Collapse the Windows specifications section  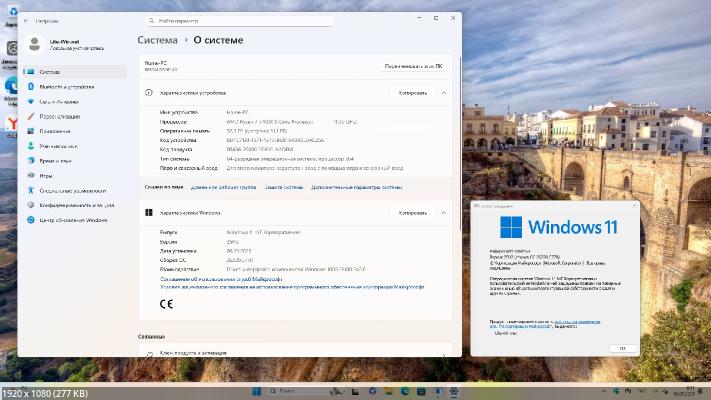[x=443, y=213]
